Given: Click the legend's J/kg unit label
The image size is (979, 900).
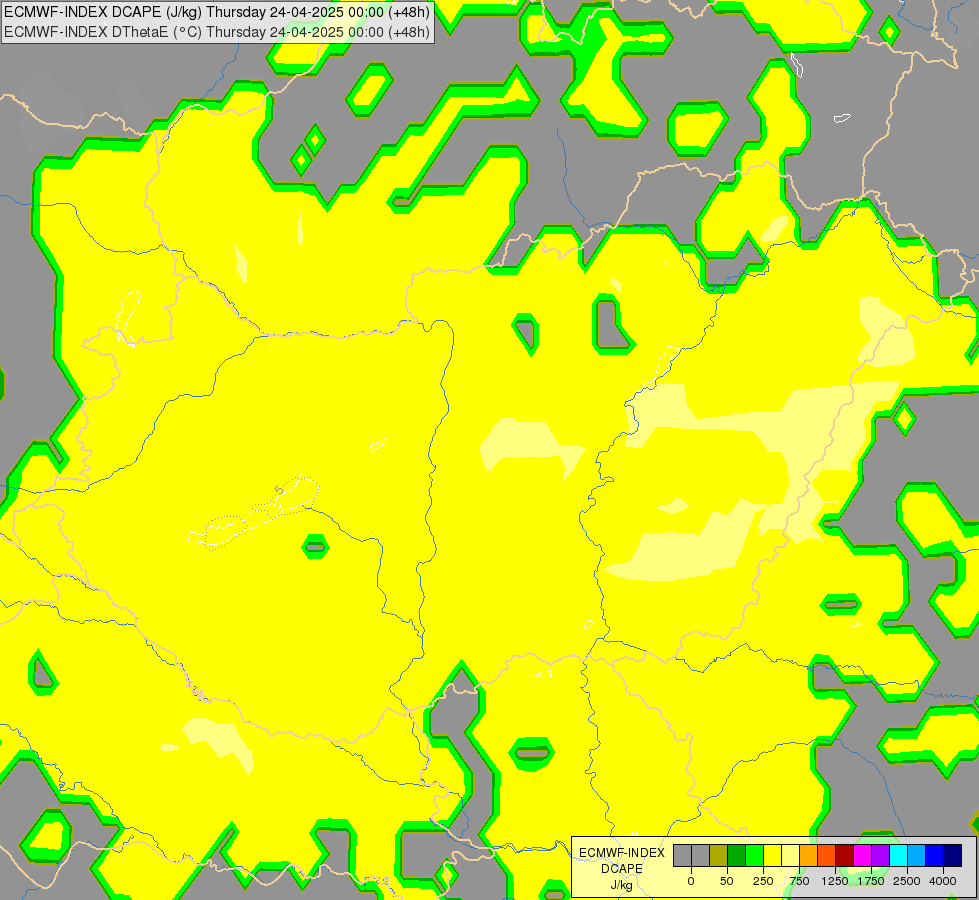Looking at the screenshot, I should point(622,886).
